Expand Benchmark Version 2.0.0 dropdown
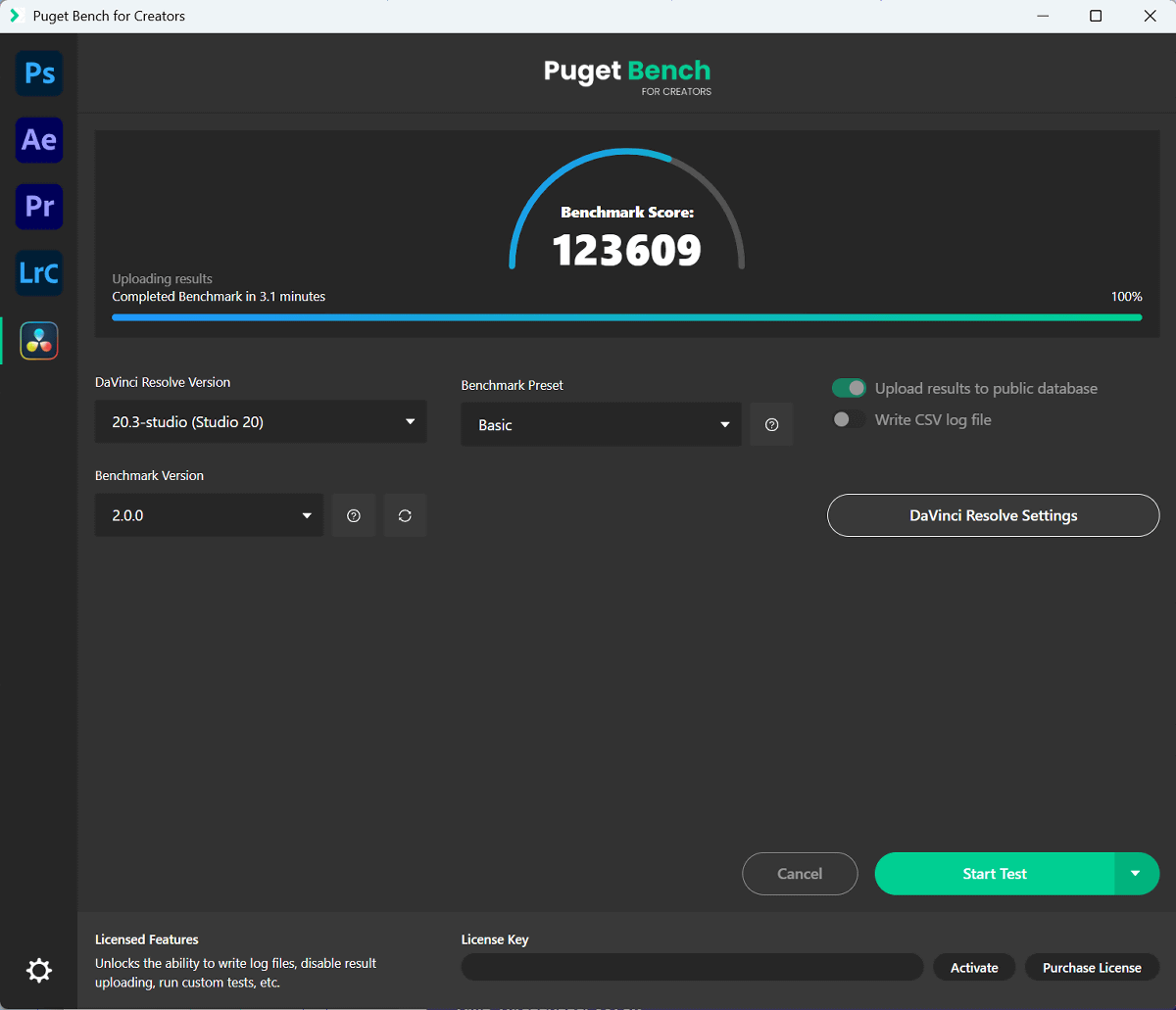This screenshot has width=1176, height=1010. point(209,515)
